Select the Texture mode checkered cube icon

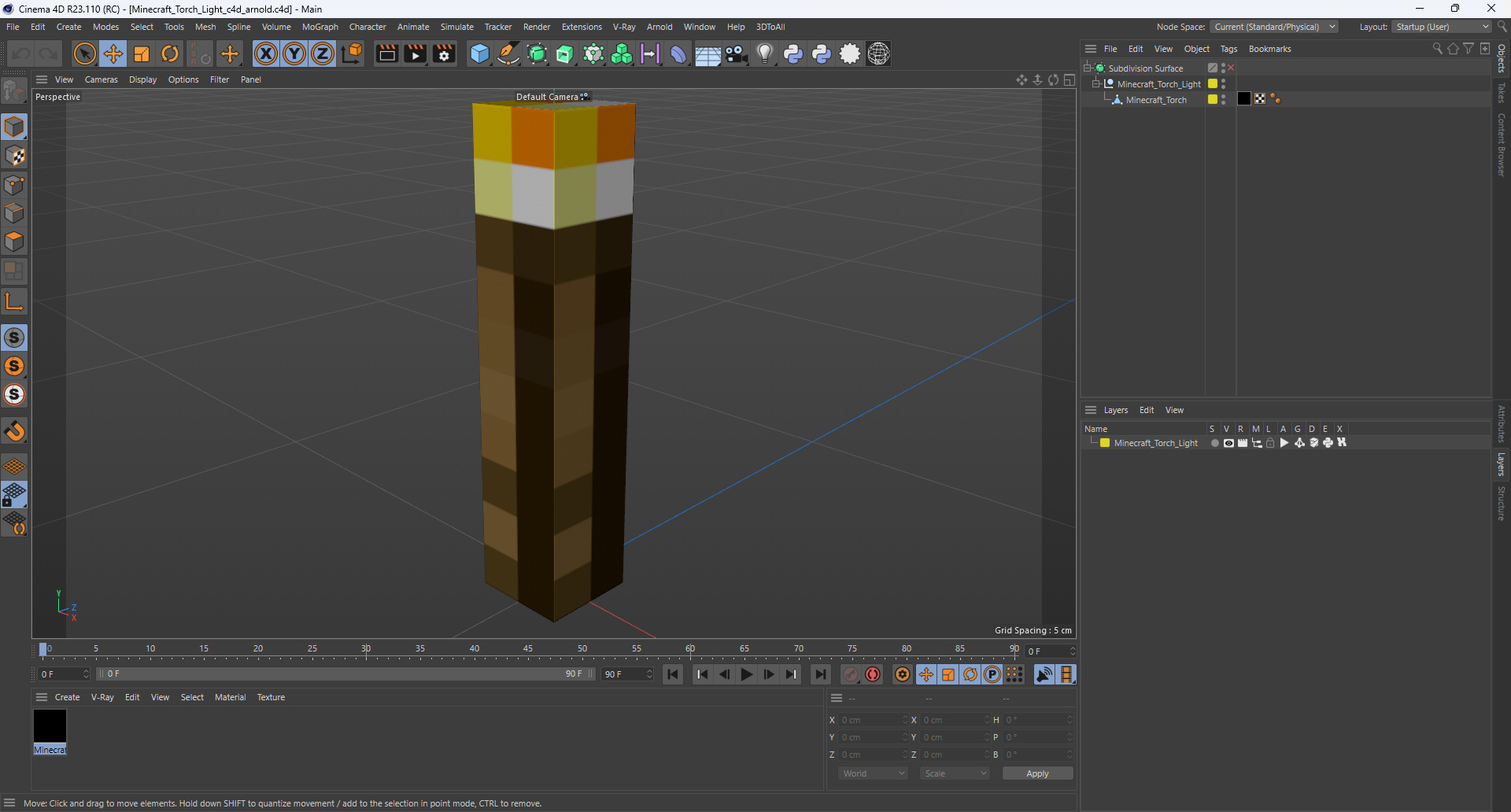pos(15,156)
